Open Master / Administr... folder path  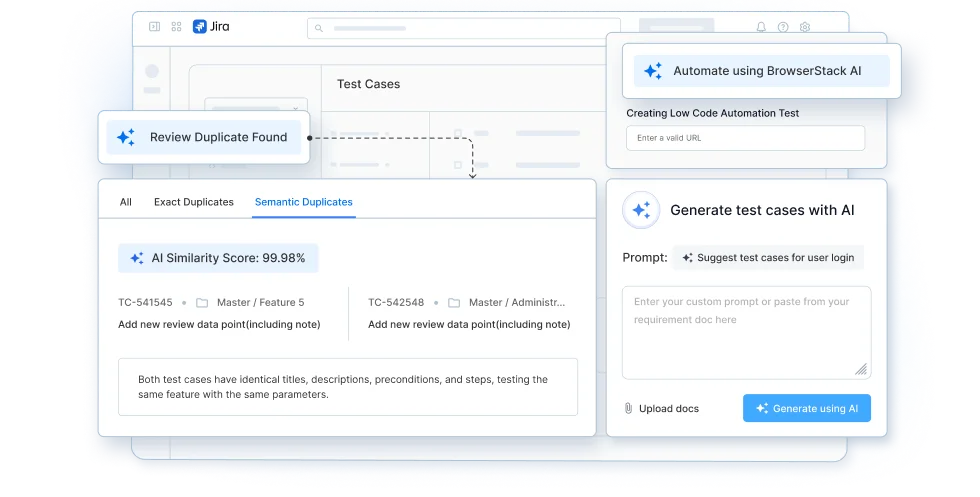[517, 303]
